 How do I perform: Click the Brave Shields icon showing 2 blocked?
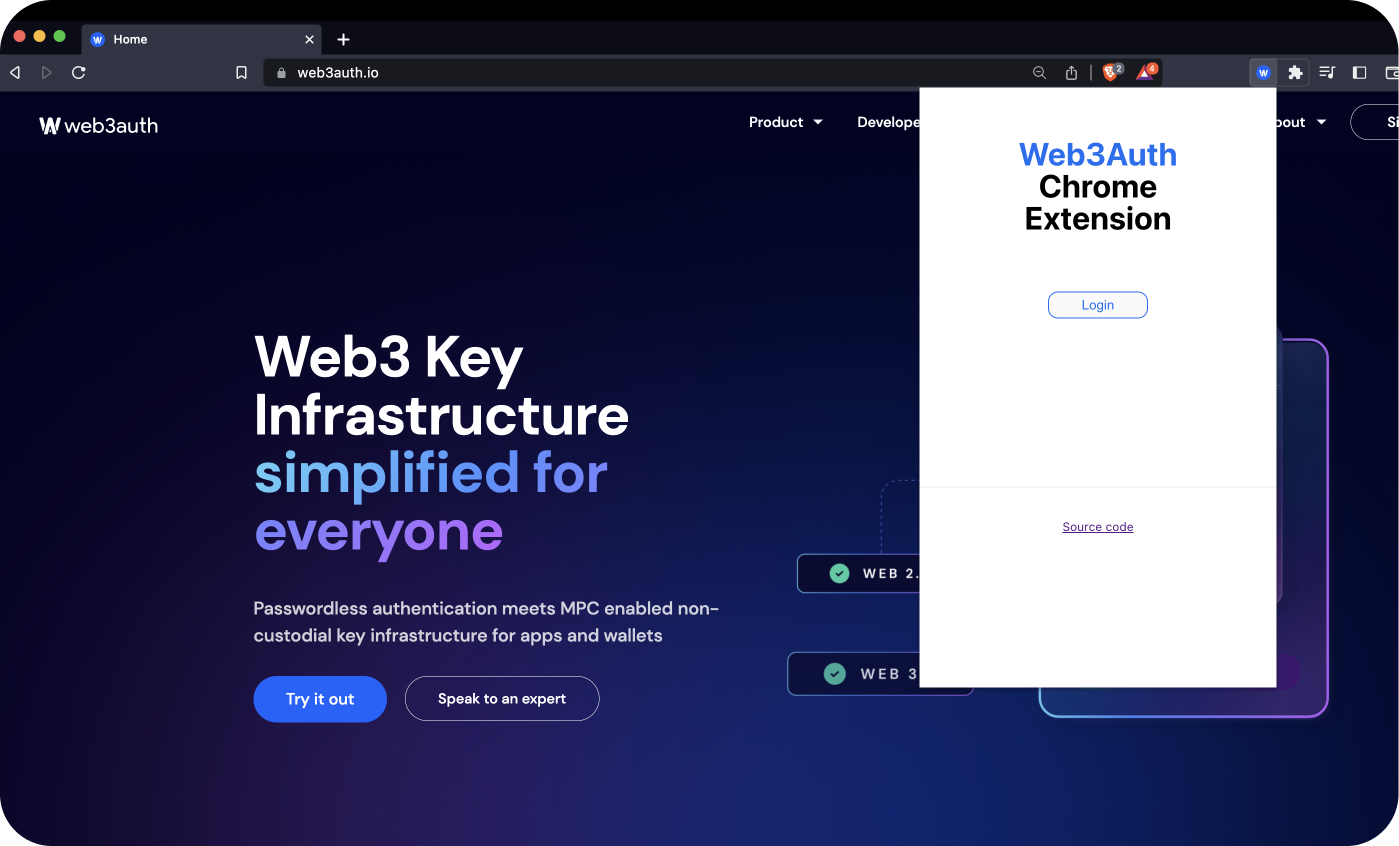[x=1111, y=72]
